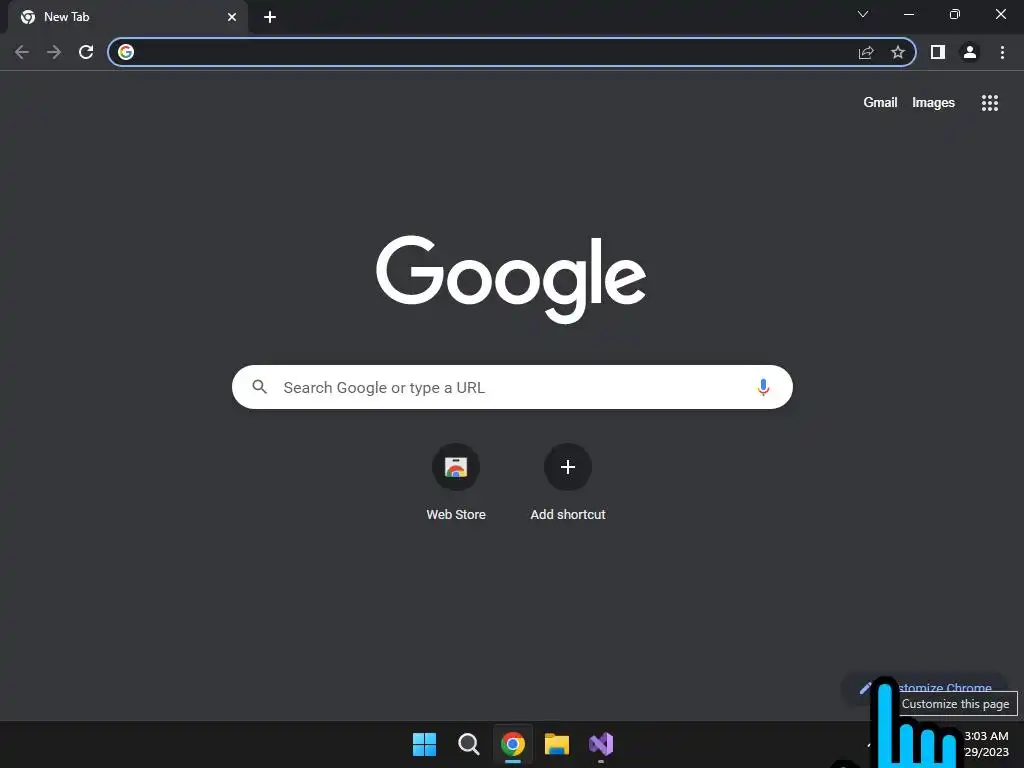Click the magnifier icon in the Google search box

click(259, 387)
